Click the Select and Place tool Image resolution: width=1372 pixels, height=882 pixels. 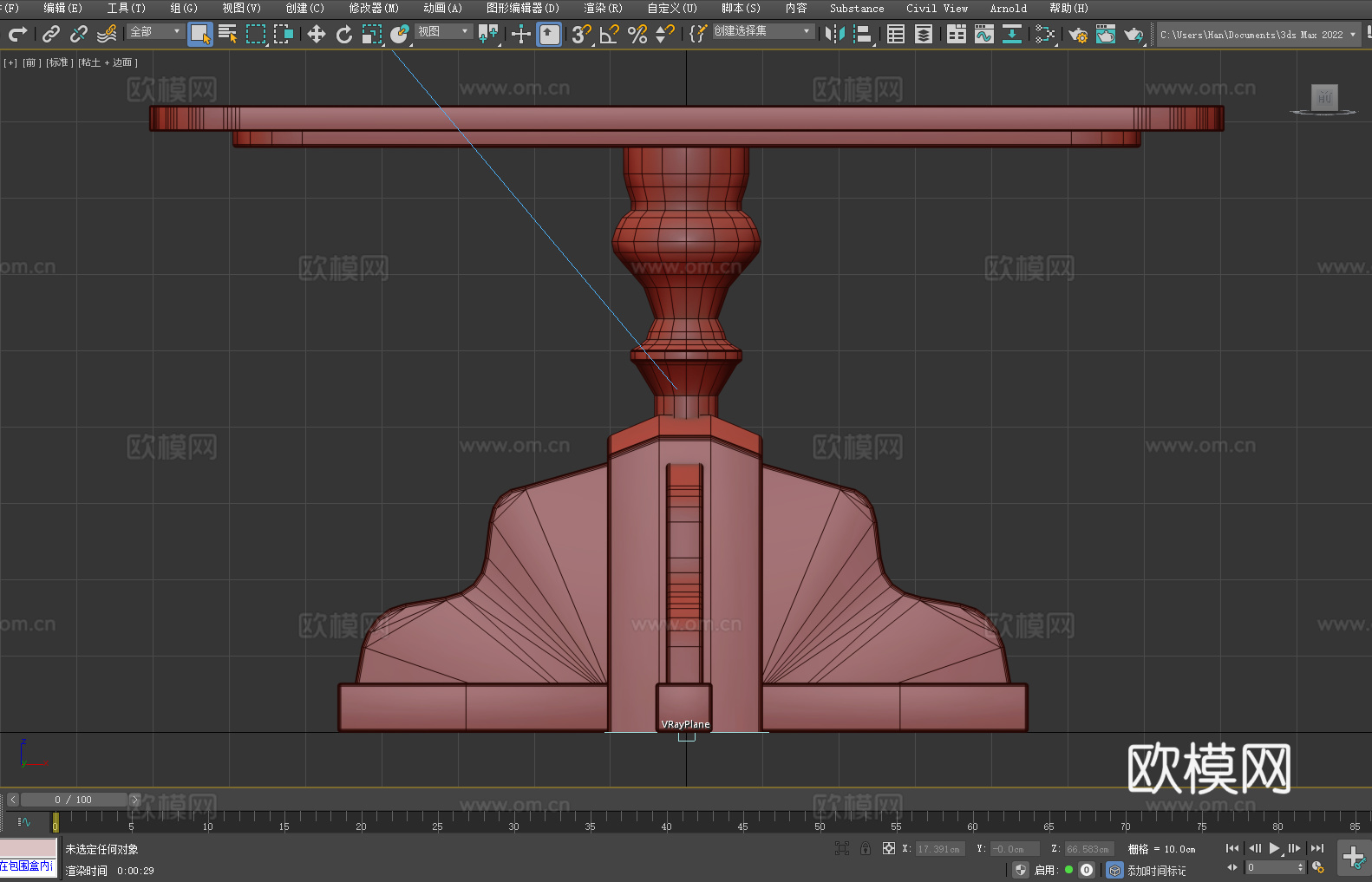400,34
